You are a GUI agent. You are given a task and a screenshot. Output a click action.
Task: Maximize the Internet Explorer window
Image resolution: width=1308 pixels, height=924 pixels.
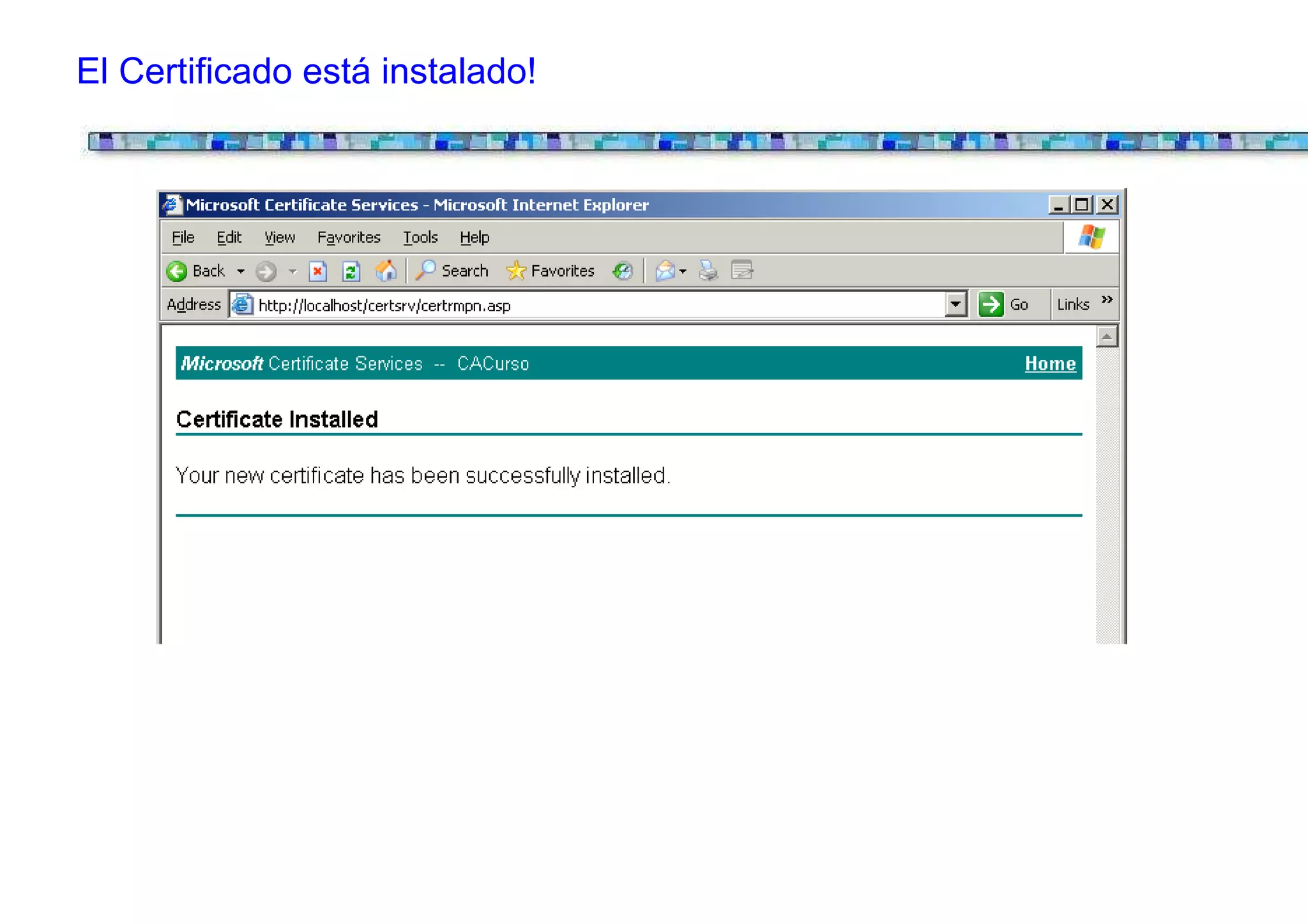coord(1081,205)
